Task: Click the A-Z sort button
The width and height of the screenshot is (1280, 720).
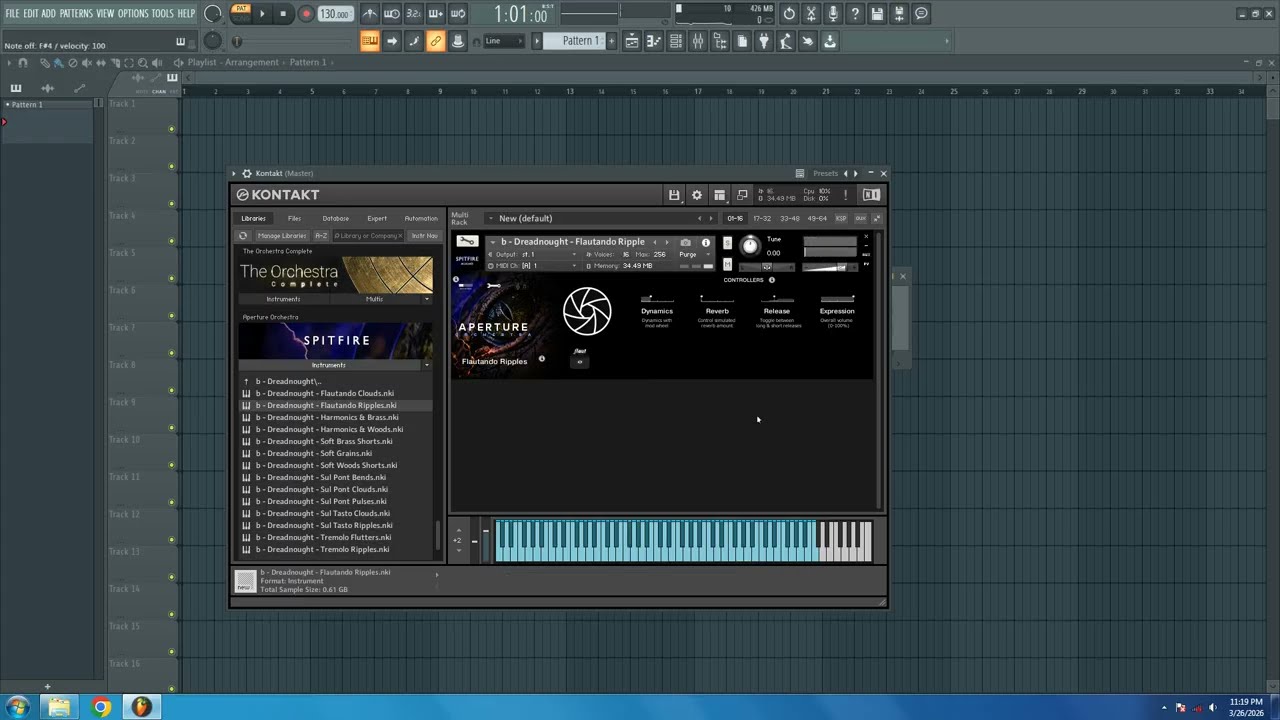Action: coord(321,236)
